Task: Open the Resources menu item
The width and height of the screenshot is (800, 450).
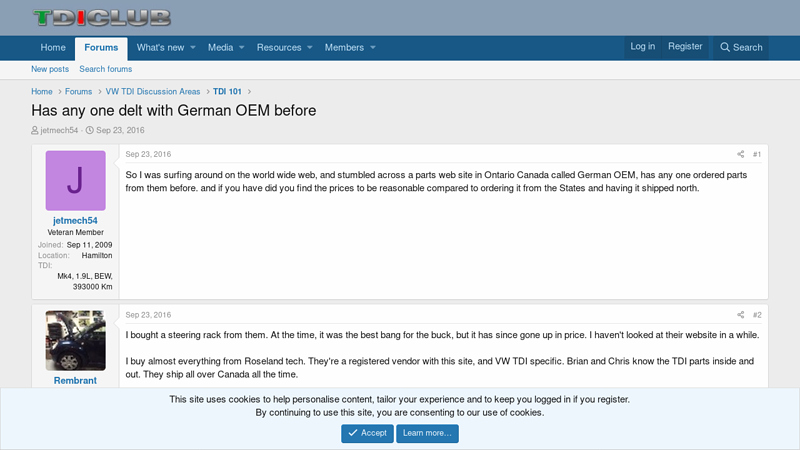Action: (x=279, y=47)
